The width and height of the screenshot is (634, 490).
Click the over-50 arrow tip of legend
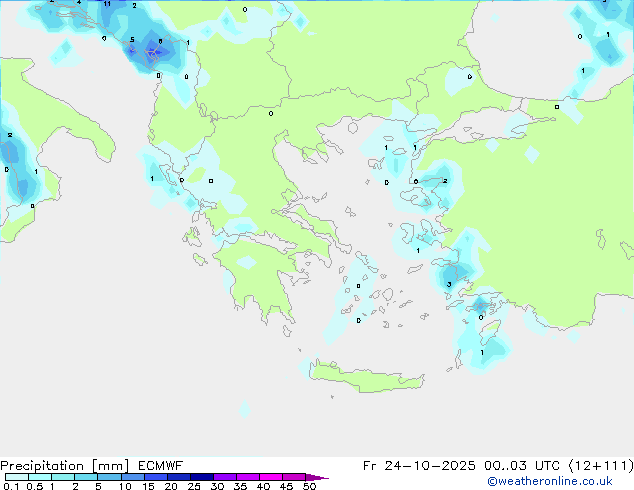click(x=317, y=477)
